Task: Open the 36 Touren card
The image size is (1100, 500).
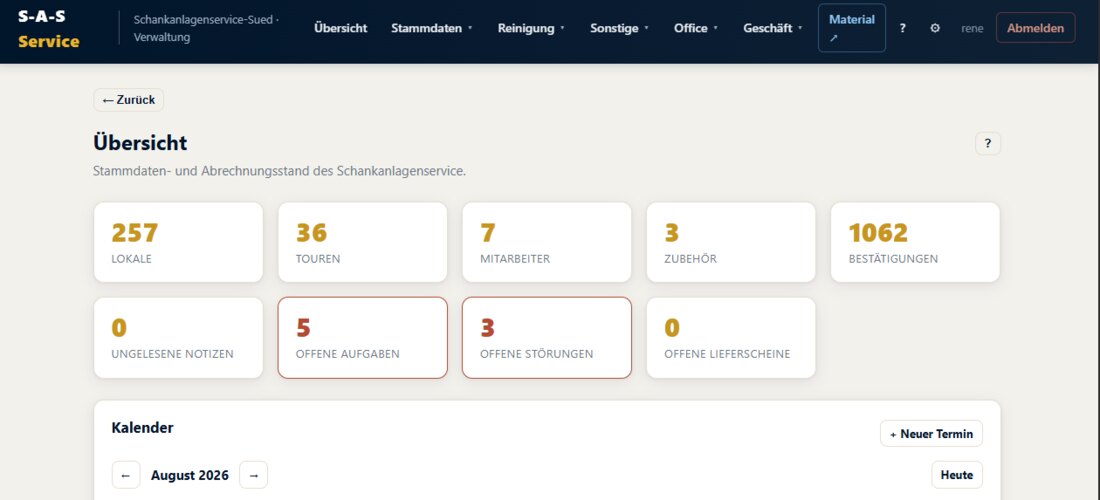Action: pos(363,243)
